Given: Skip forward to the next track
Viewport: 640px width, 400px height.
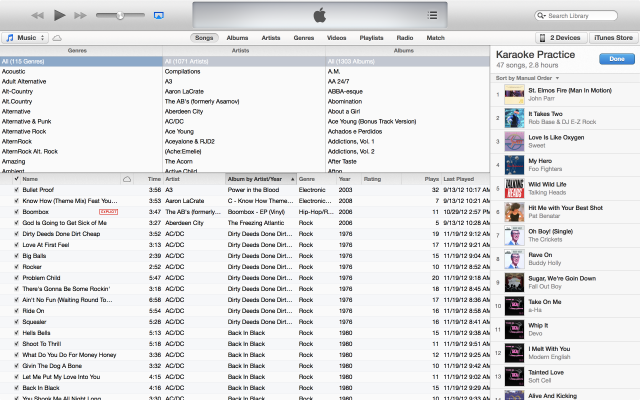Looking at the screenshot, I should 80,16.
